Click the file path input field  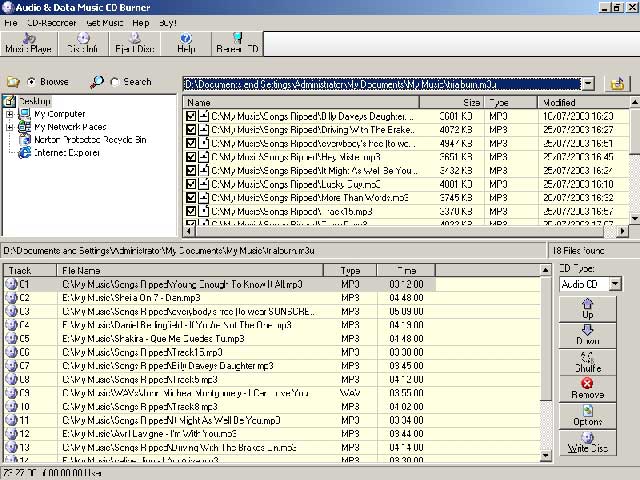point(382,84)
